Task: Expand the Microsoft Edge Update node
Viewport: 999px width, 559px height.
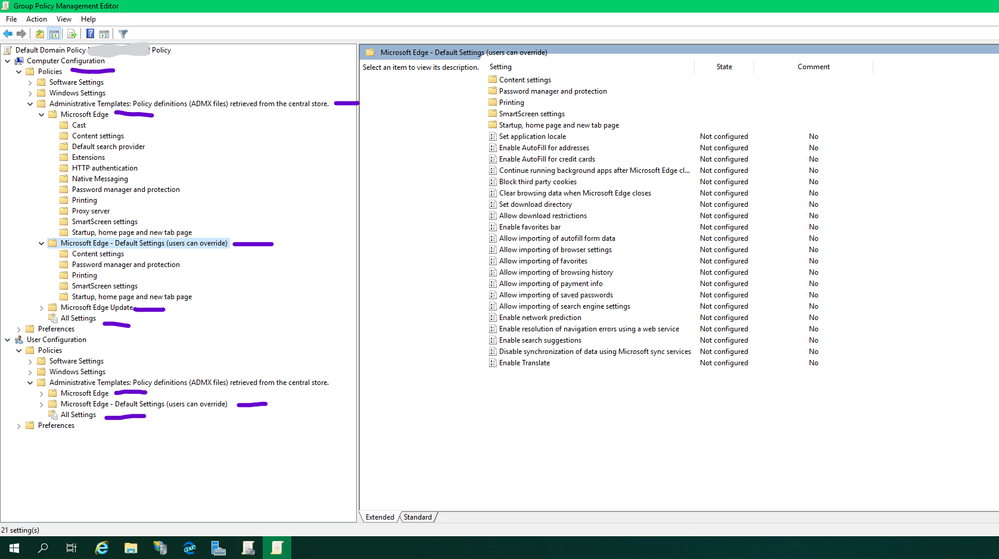Action: [41, 308]
